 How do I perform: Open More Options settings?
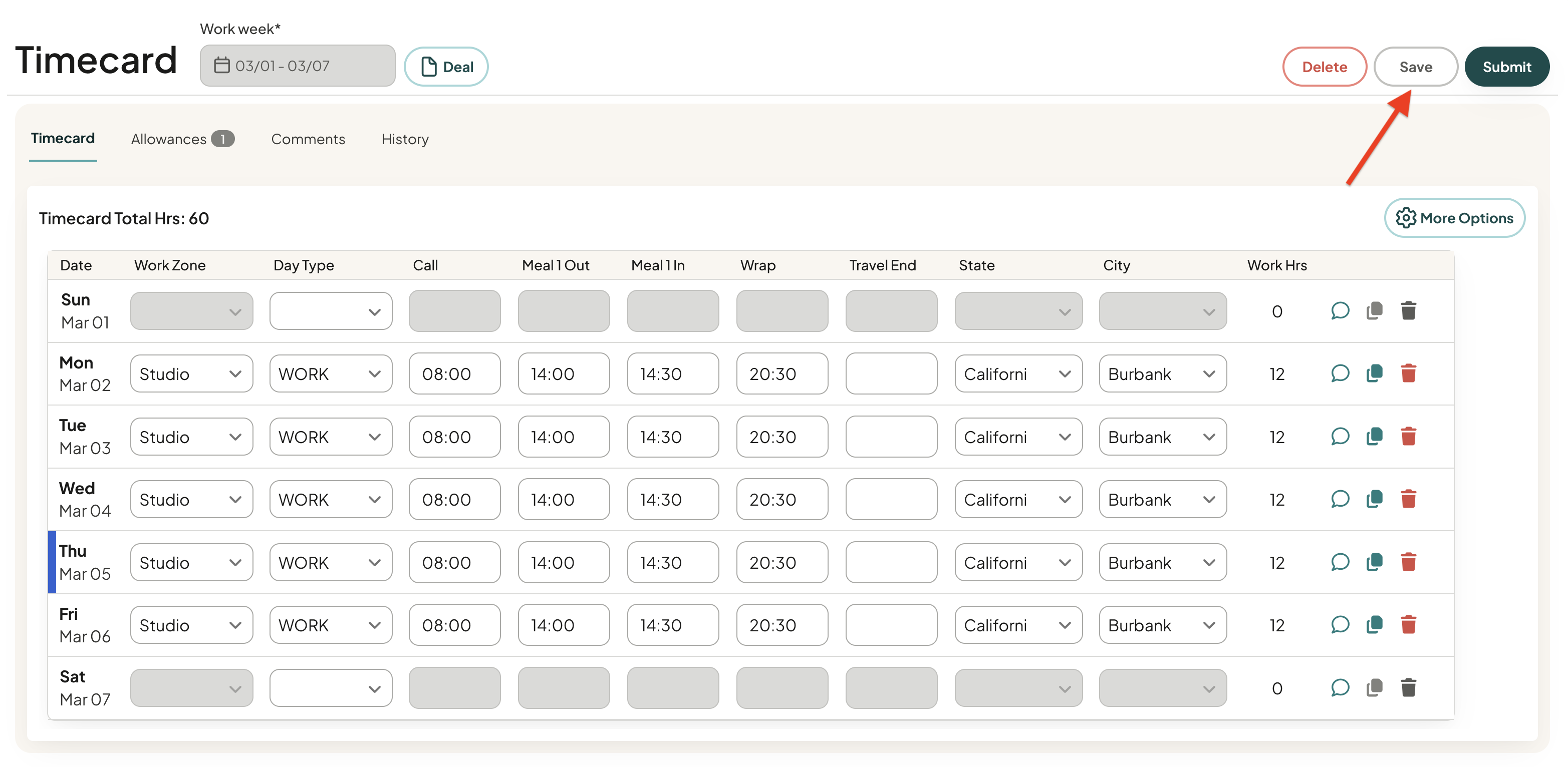[x=1454, y=218]
